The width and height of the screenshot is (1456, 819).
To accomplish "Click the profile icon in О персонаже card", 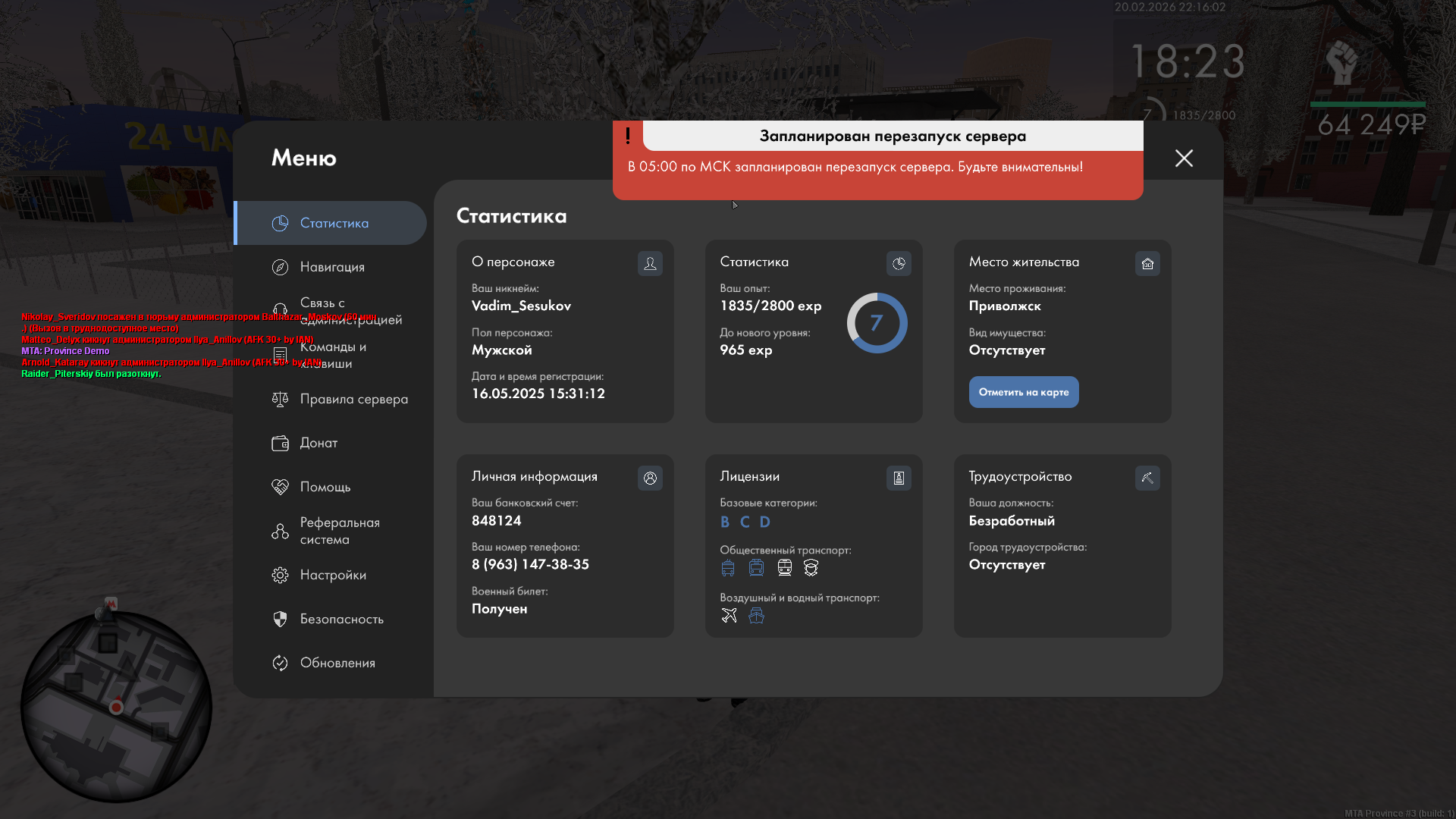I will pos(650,263).
